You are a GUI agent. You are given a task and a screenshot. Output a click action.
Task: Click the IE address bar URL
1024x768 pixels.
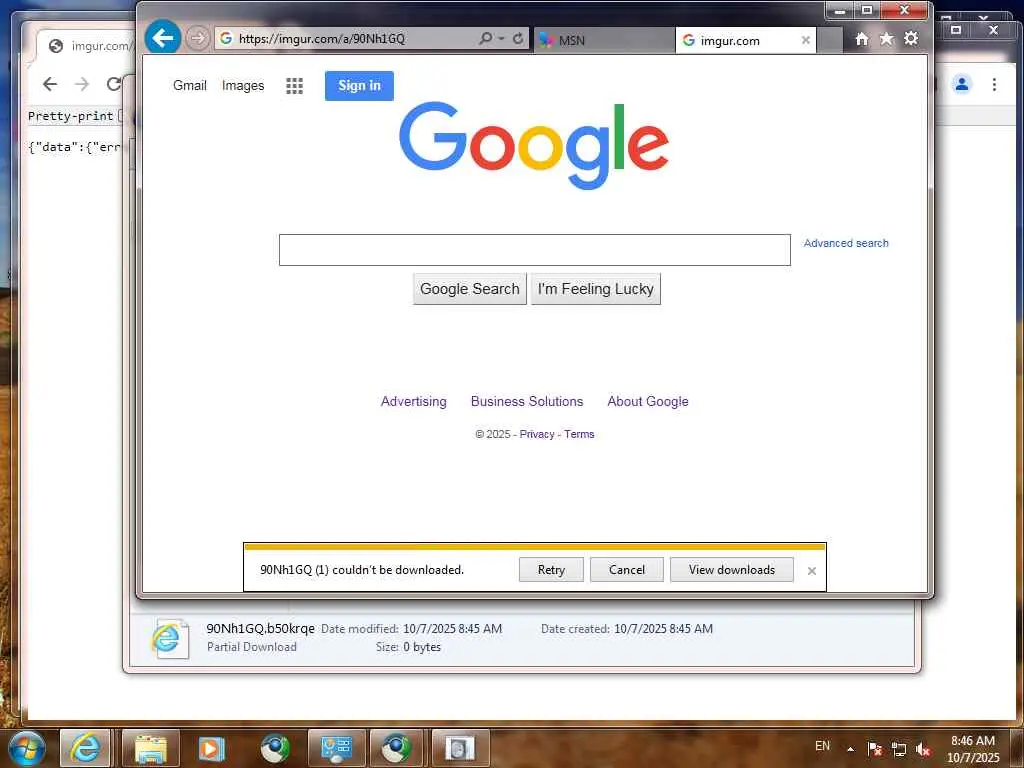click(x=322, y=39)
